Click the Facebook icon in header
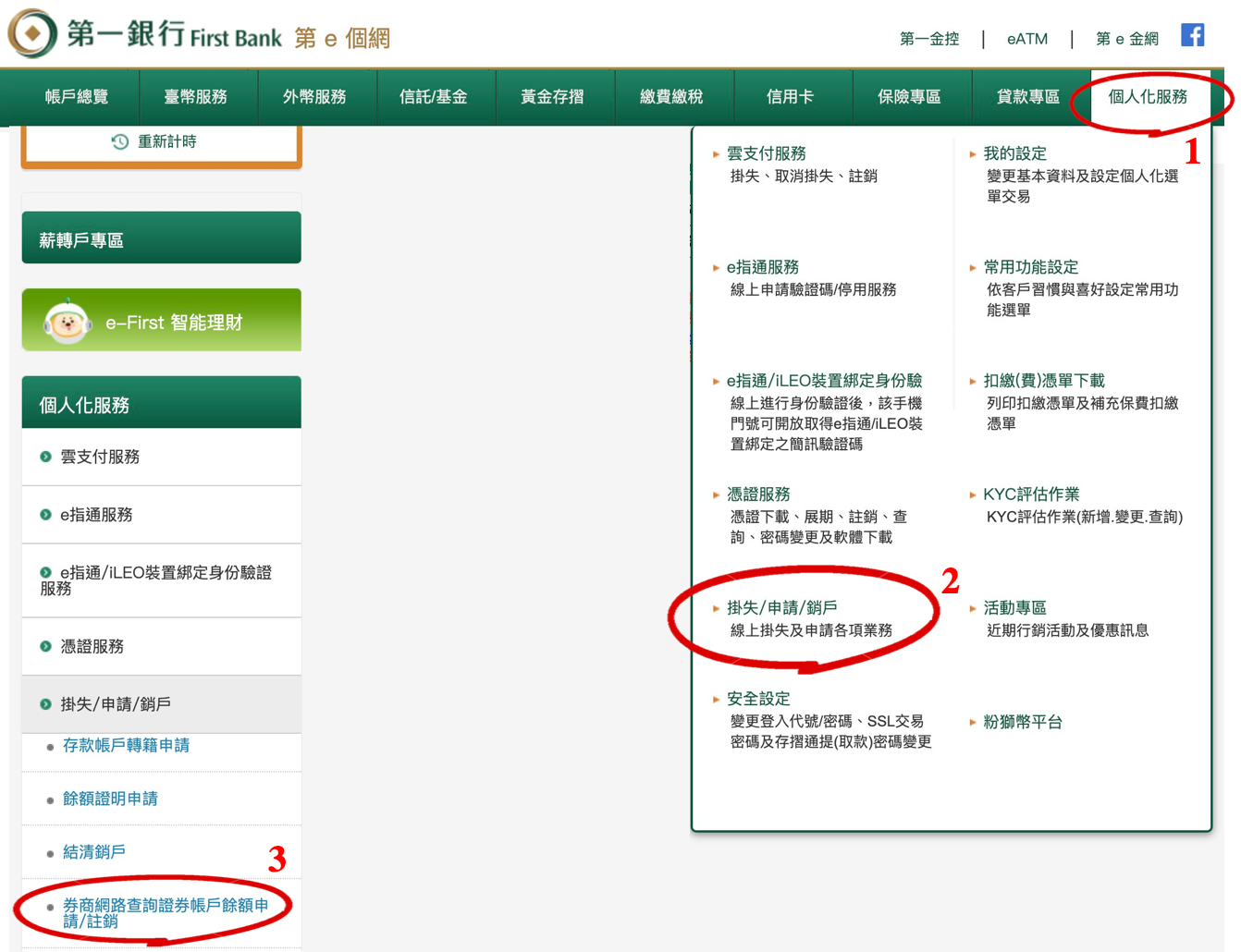 pyautogui.click(x=1192, y=36)
